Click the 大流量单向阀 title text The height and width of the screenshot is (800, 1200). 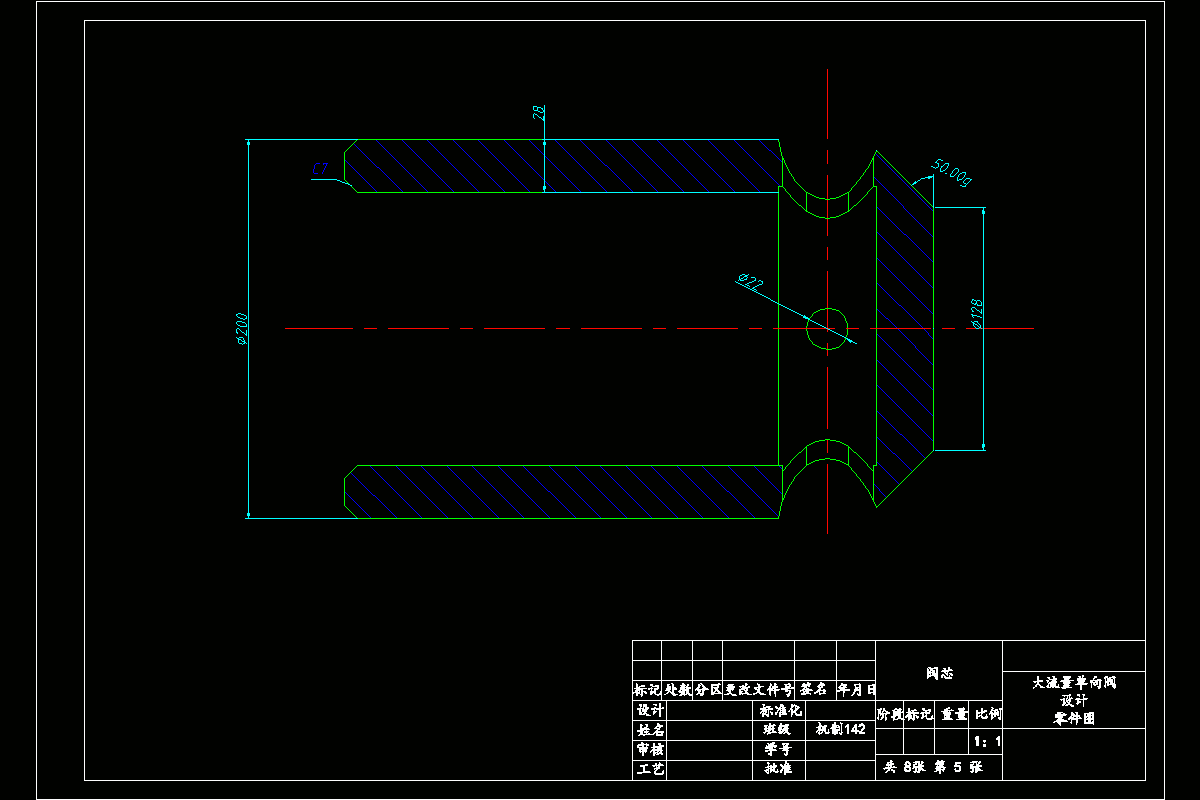click(x=1074, y=683)
